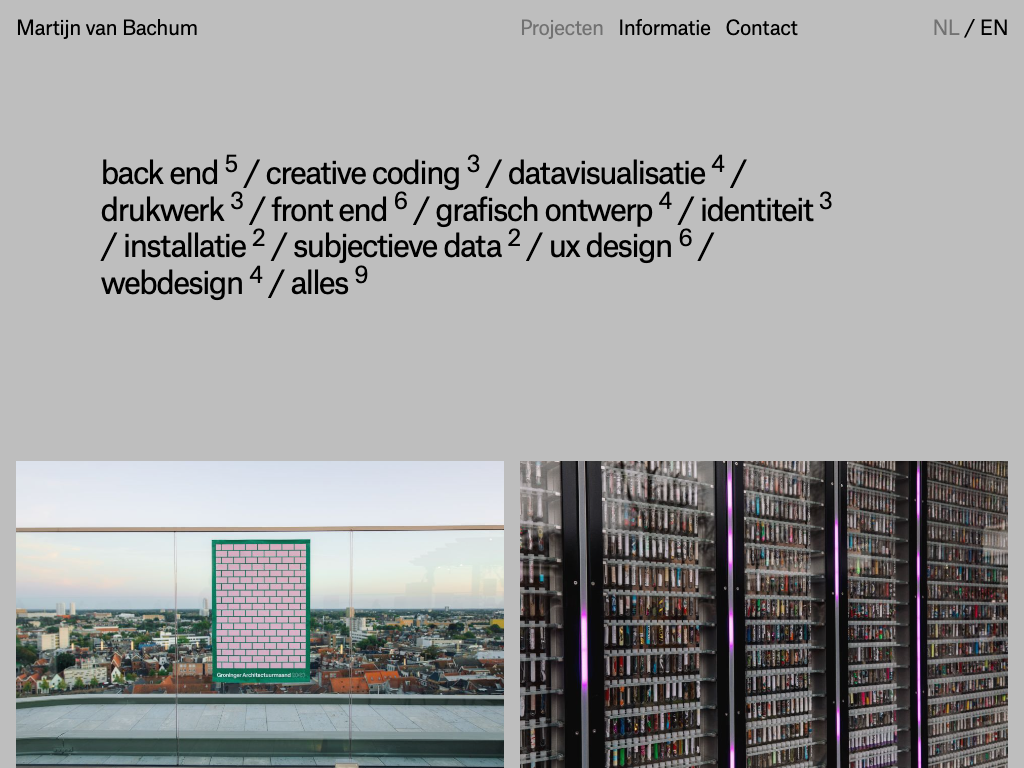Select the subjectieve data filter
The width and height of the screenshot is (1024, 768).
click(397, 247)
